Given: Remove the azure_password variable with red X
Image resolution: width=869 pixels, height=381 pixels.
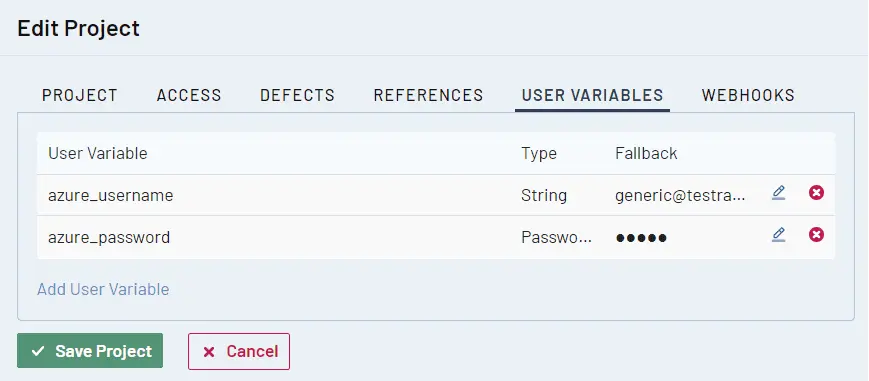Looking at the screenshot, I should 816,235.
